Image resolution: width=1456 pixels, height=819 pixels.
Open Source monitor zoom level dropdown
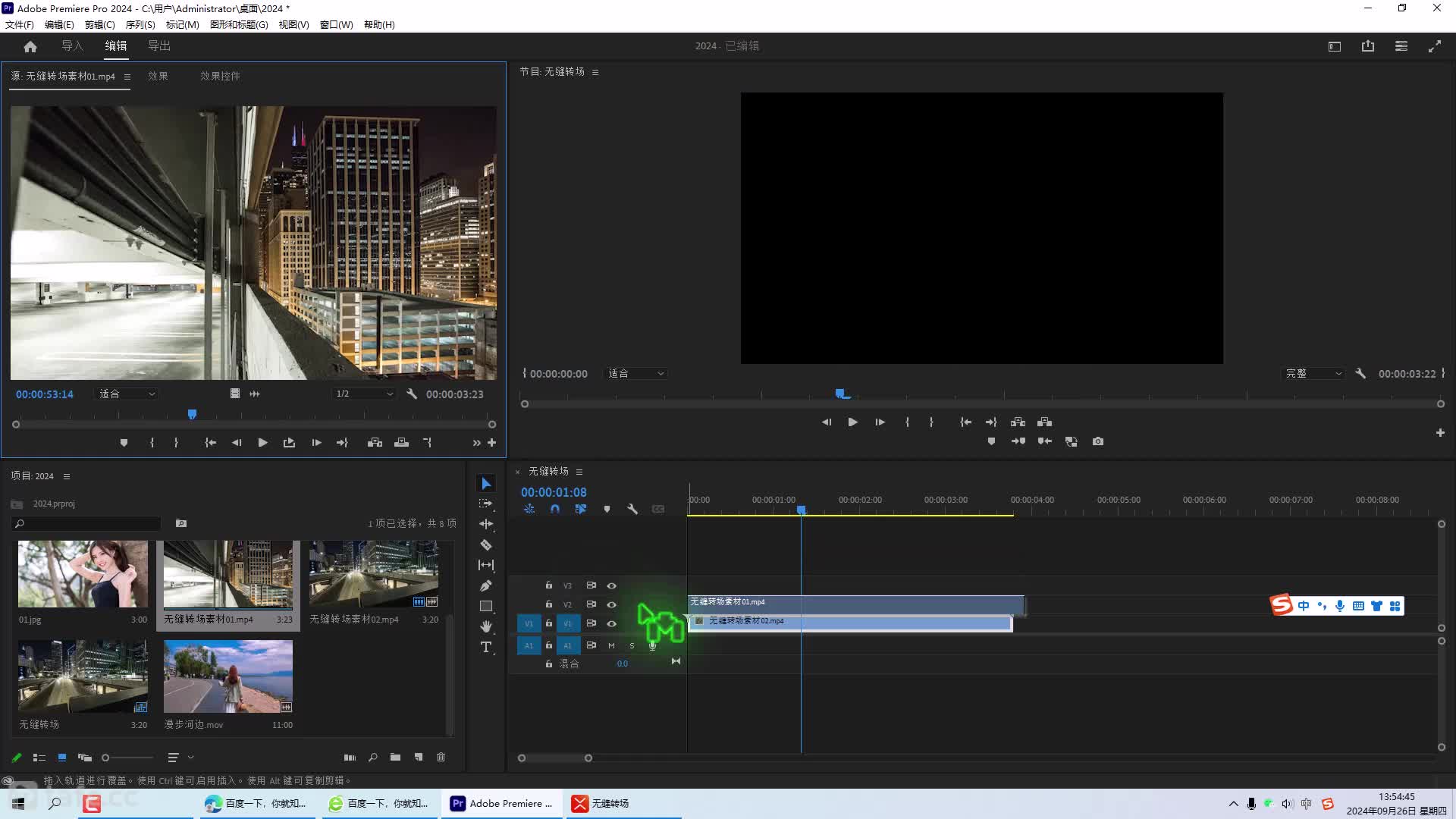[x=127, y=394]
